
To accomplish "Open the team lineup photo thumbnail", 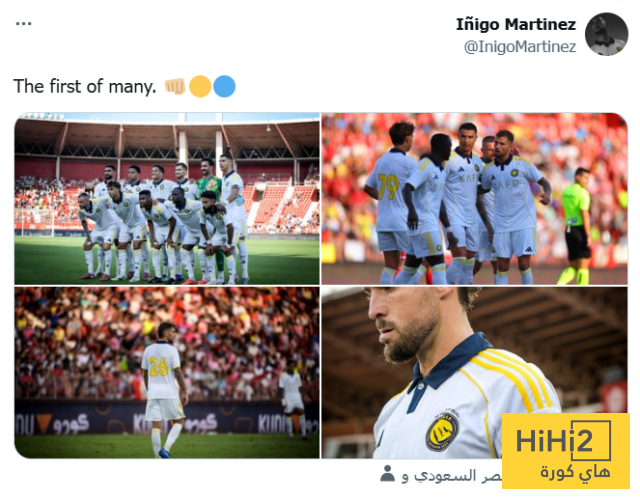I will pyautogui.click(x=167, y=198).
